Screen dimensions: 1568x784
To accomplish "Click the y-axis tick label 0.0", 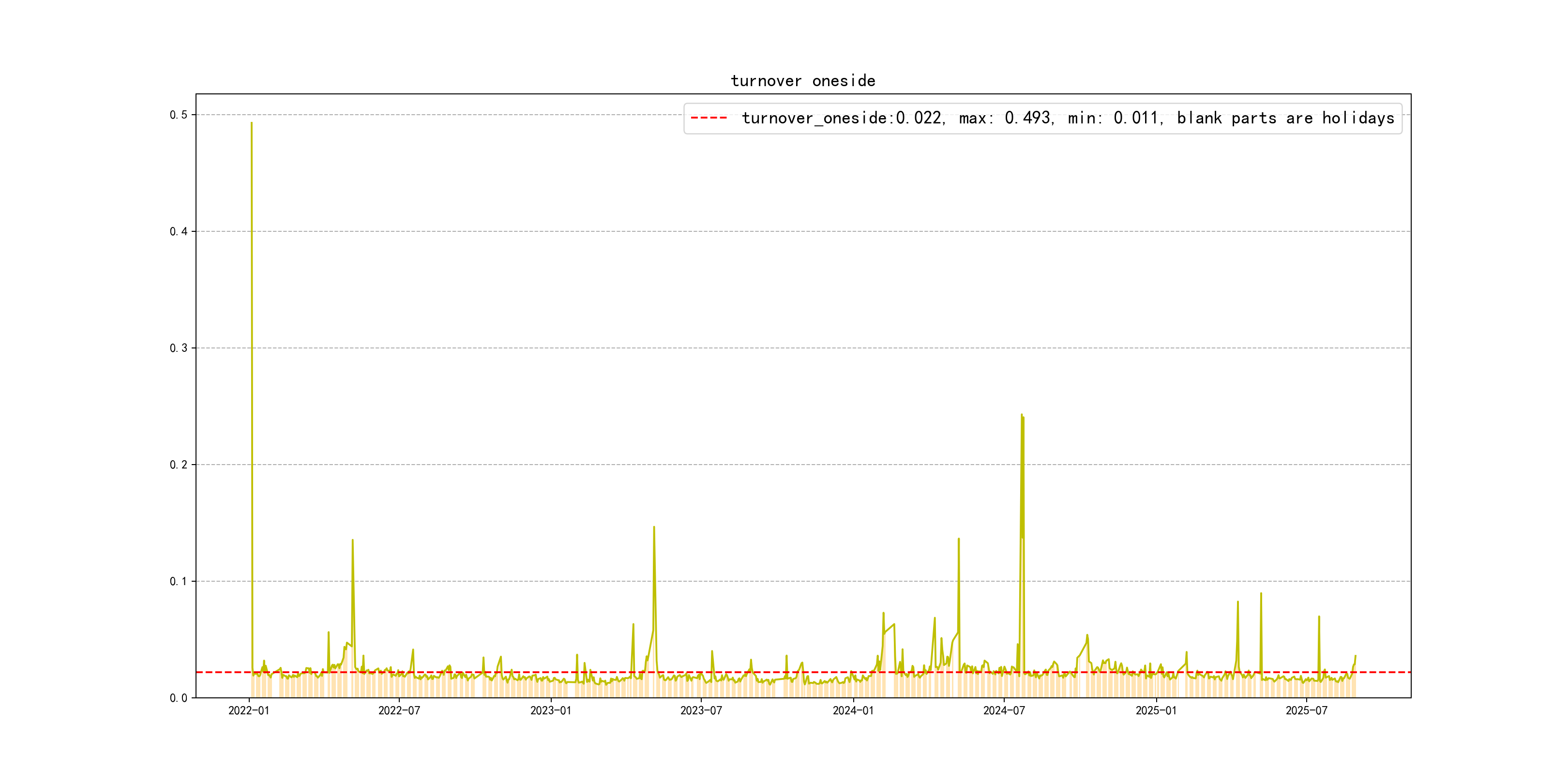I will coord(179,698).
